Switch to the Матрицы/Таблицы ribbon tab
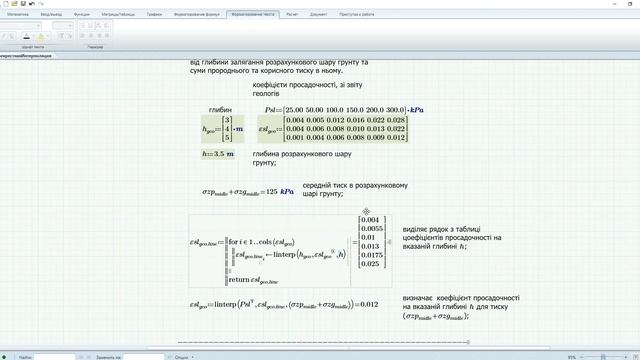 pos(118,14)
